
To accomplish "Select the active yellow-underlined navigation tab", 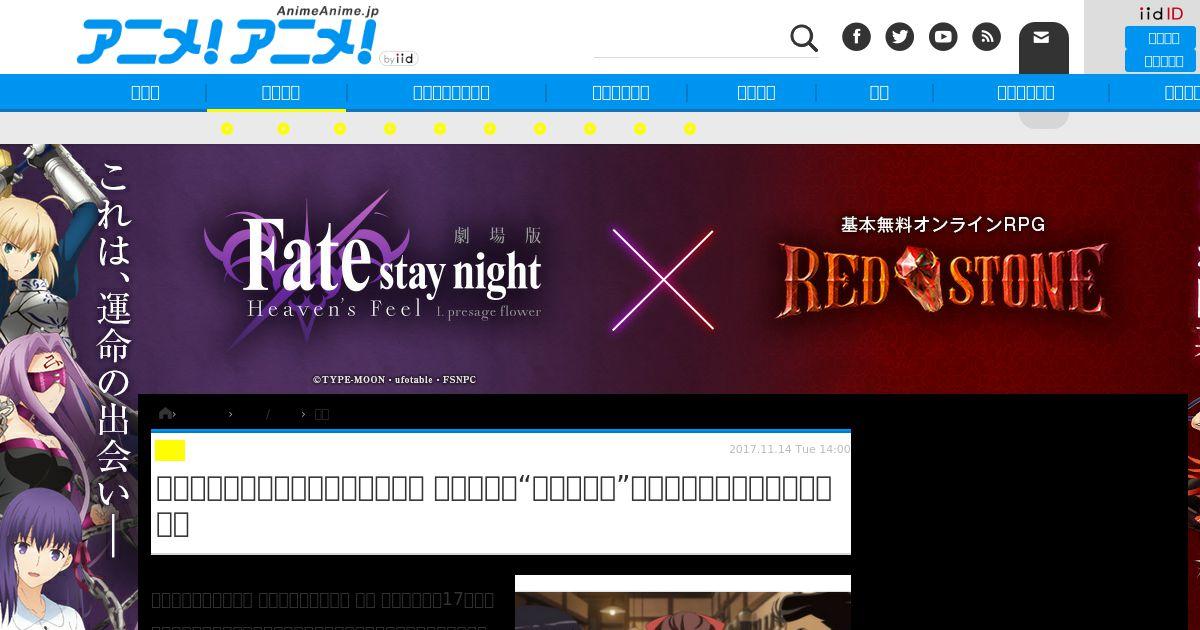I will pyautogui.click(x=276, y=93).
